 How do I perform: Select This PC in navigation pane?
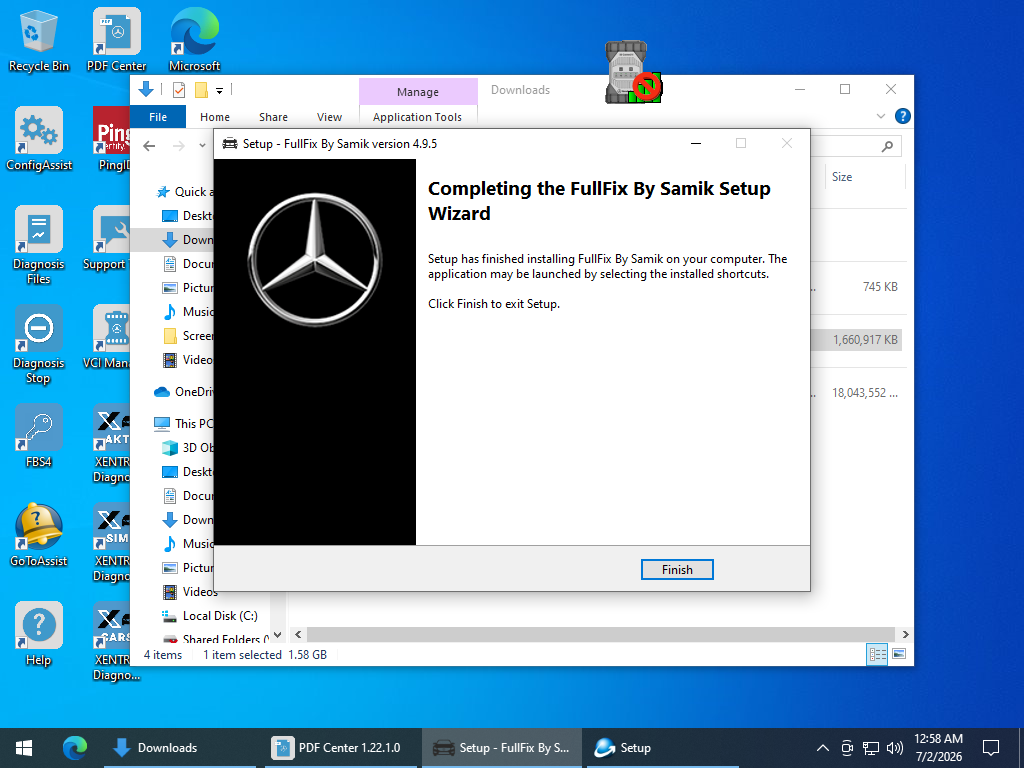click(x=184, y=423)
